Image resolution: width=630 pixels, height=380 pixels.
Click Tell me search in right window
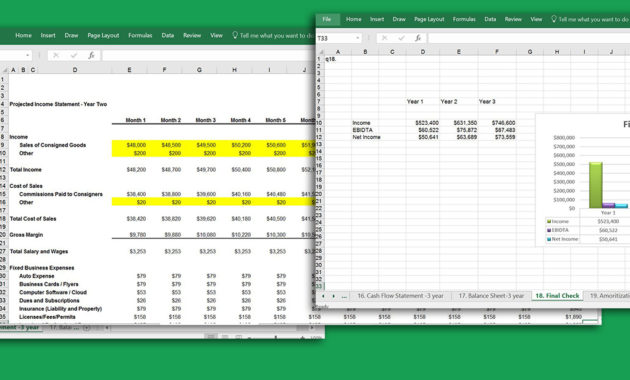[x=591, y=19]
